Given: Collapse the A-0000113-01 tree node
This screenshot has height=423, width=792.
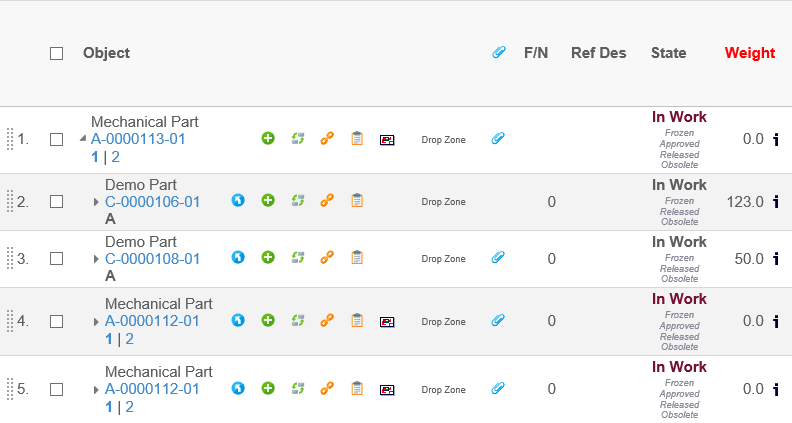Looking at the screenshot, I should (83, 139).
